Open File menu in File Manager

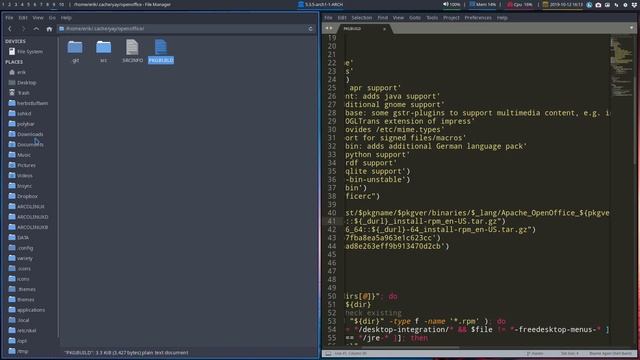[9, 18]
